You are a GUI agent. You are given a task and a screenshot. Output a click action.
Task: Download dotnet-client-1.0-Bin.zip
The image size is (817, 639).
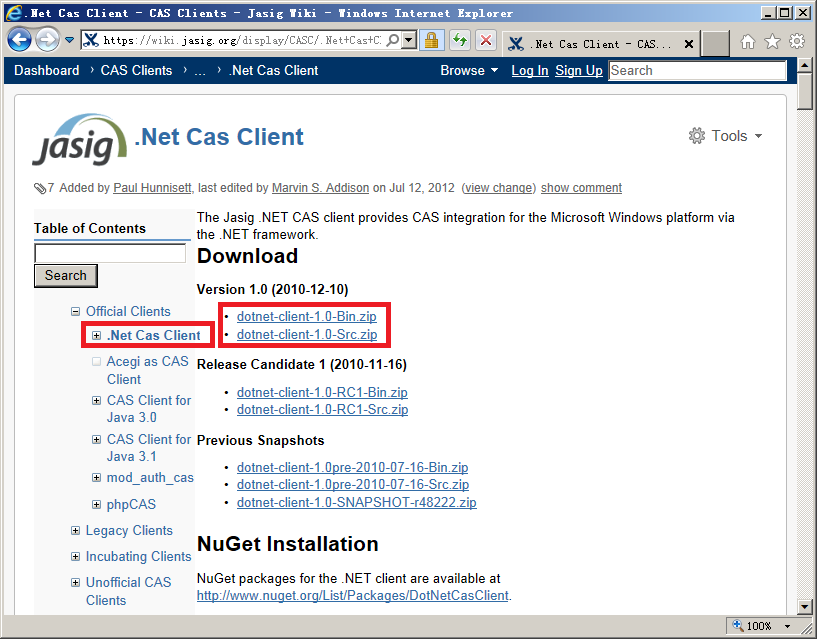(306, 316)
